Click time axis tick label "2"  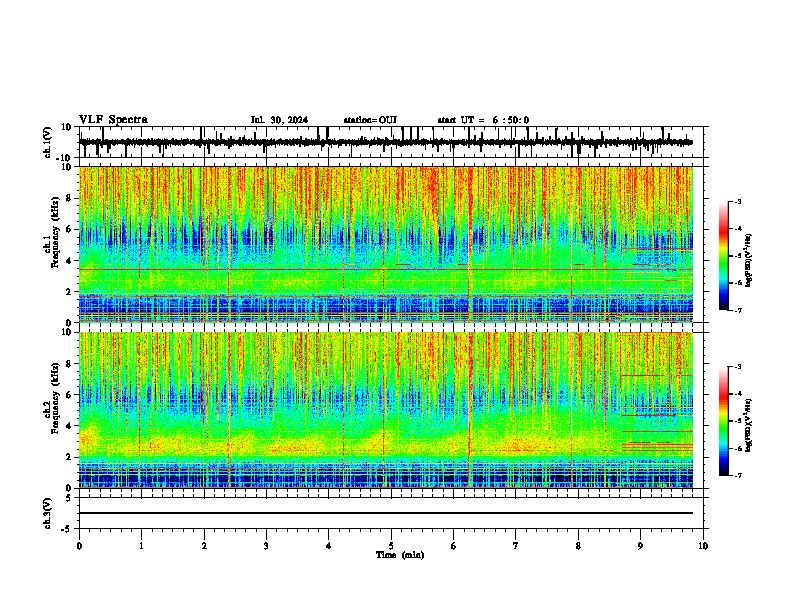coord(204,546)
